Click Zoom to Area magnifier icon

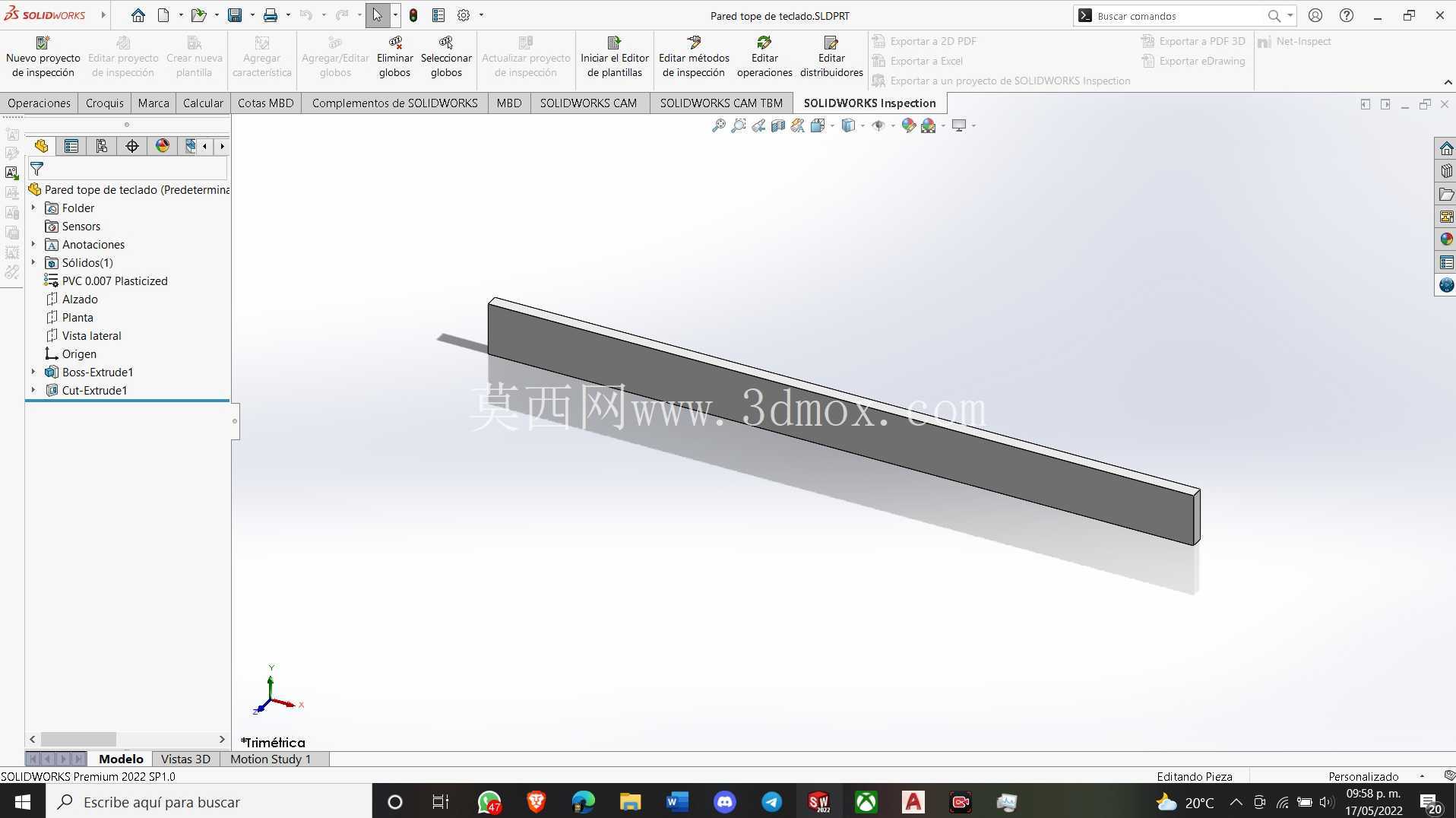[738, 125]
